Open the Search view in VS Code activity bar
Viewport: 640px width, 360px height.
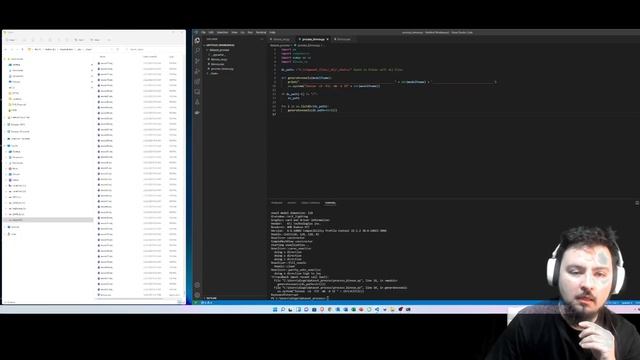197,51
